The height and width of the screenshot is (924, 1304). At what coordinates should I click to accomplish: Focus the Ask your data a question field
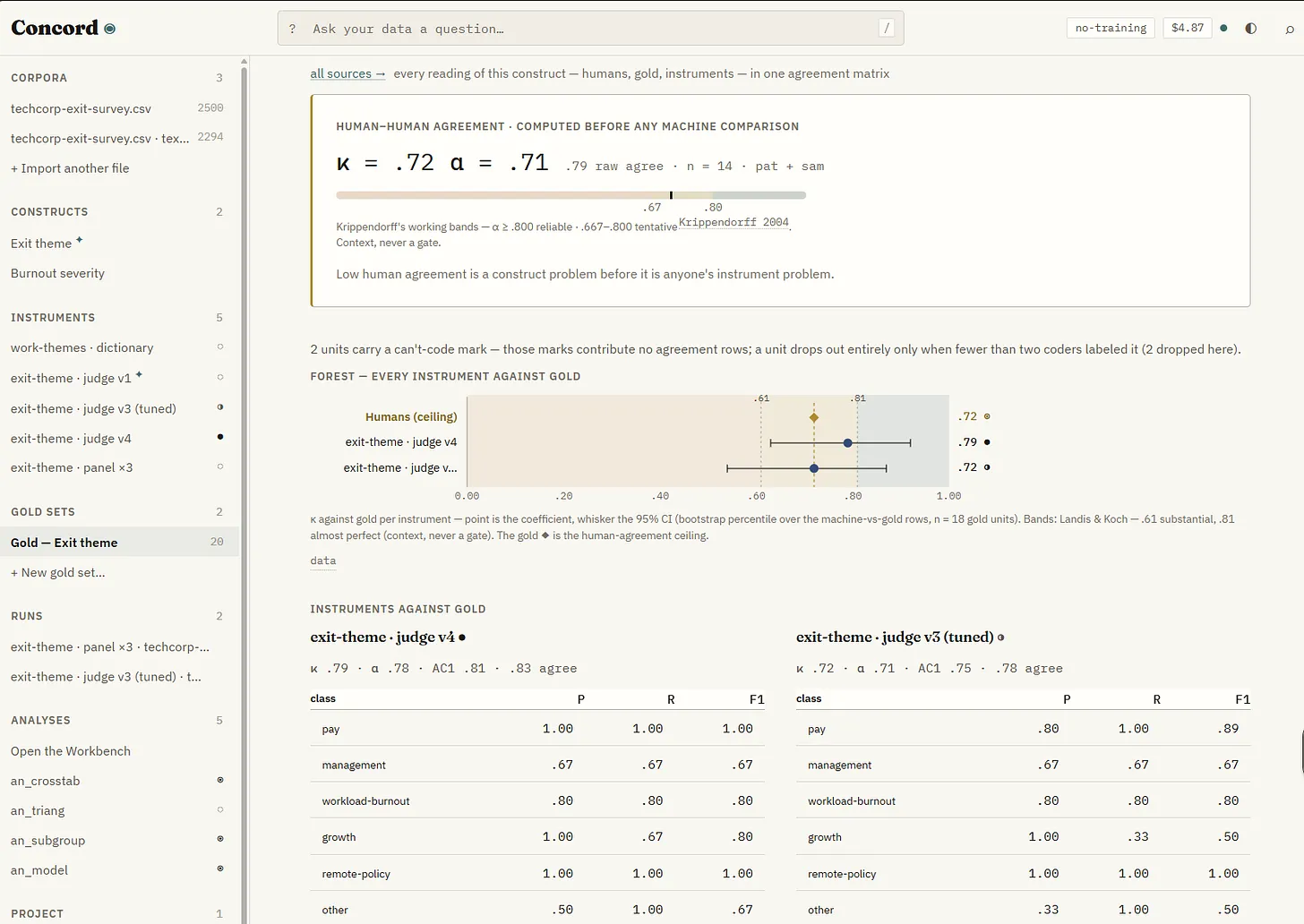(x=591, y=29)
